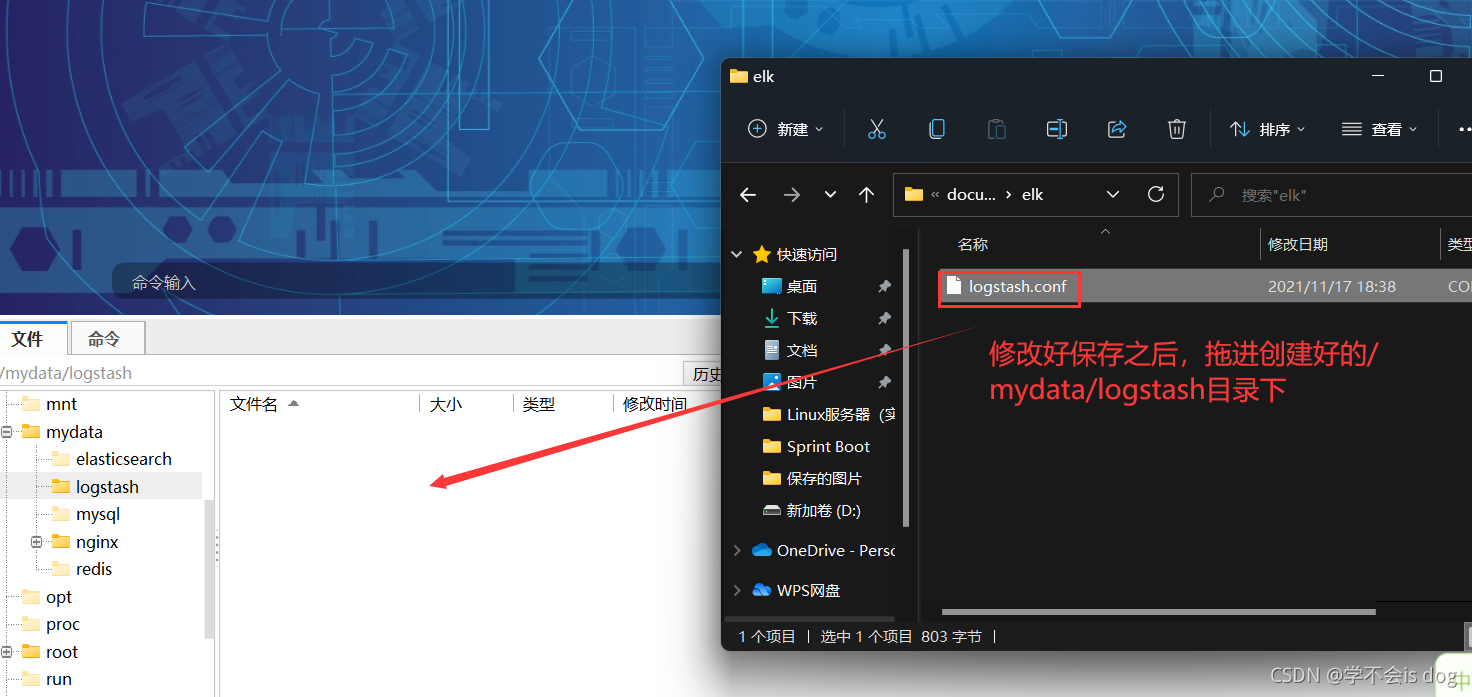
Task: Open the See more ellipsis menu
Action: tap(1464, 128)
